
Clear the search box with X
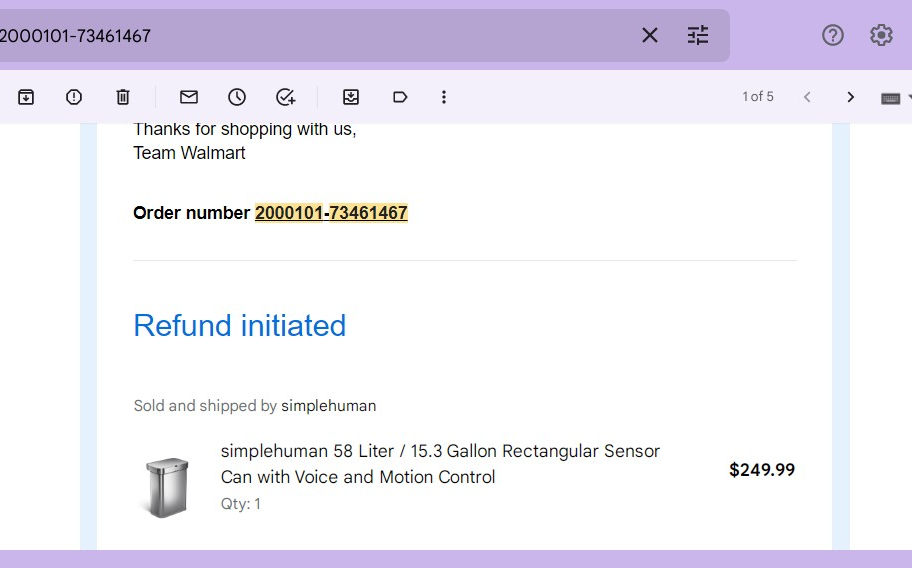pyautogui.click(x=650, y=35)
